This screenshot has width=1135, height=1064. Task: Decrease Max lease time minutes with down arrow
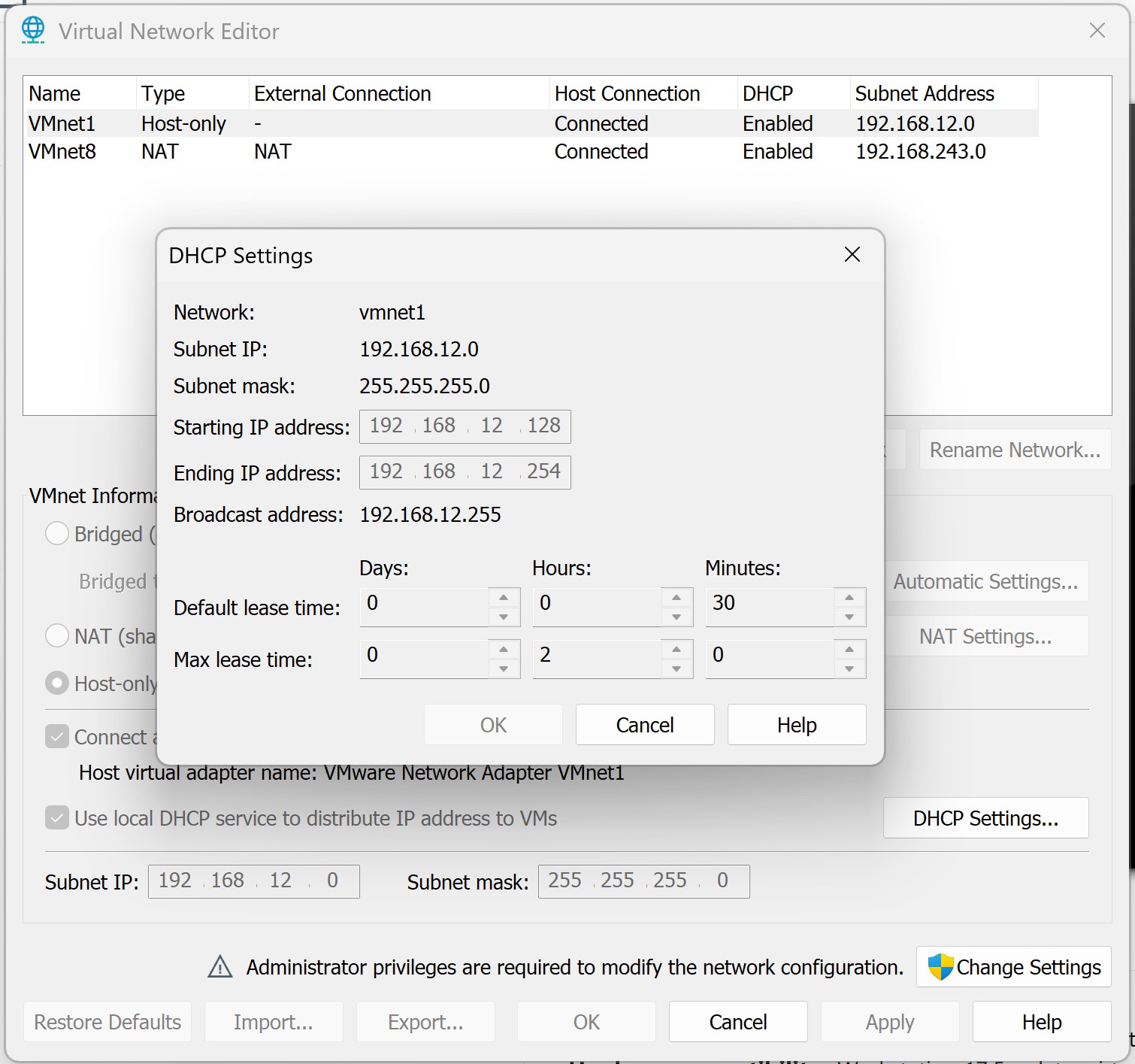(x=849, y=669)
